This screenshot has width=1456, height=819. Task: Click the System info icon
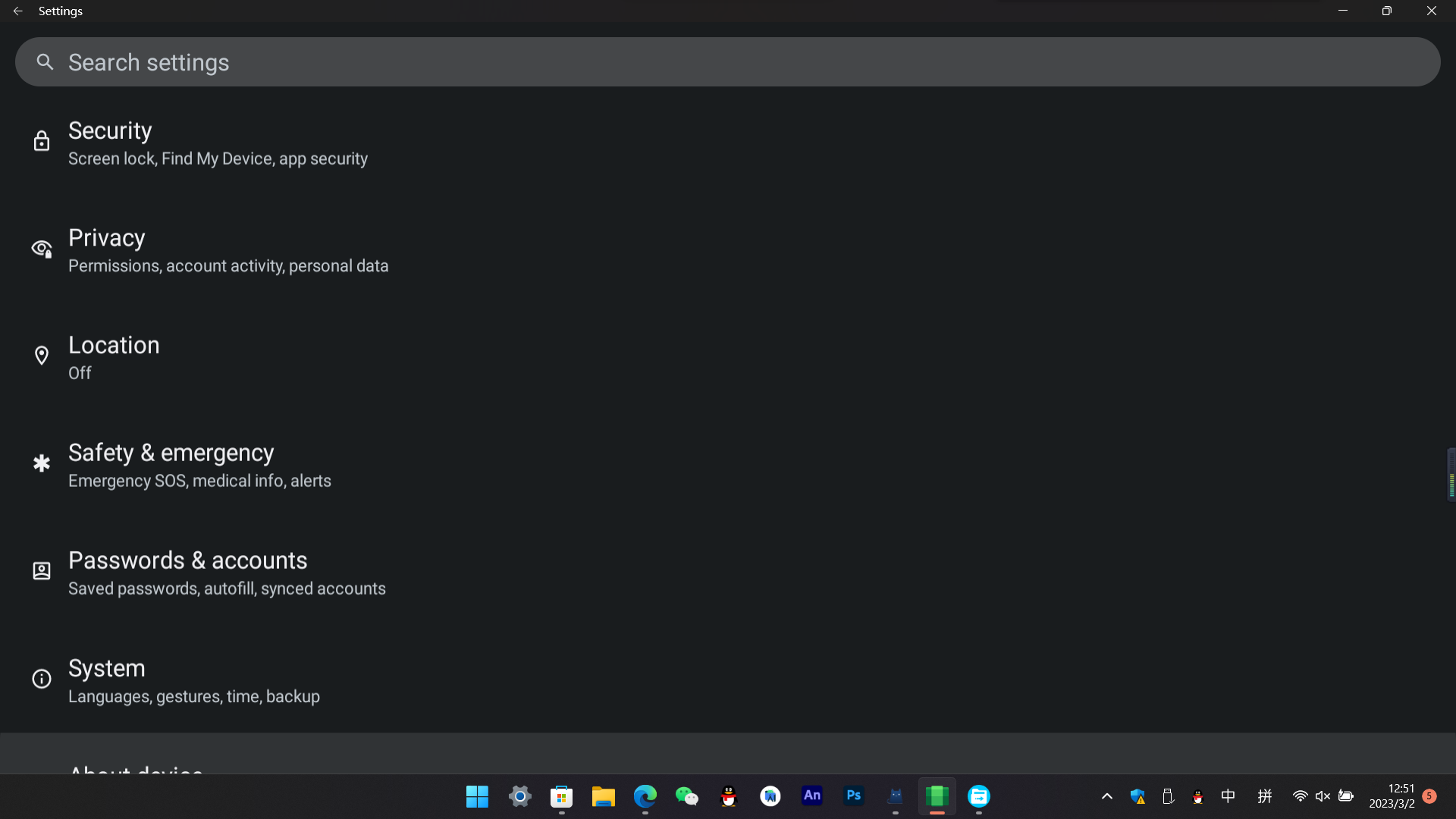click(x=41, y=679)
